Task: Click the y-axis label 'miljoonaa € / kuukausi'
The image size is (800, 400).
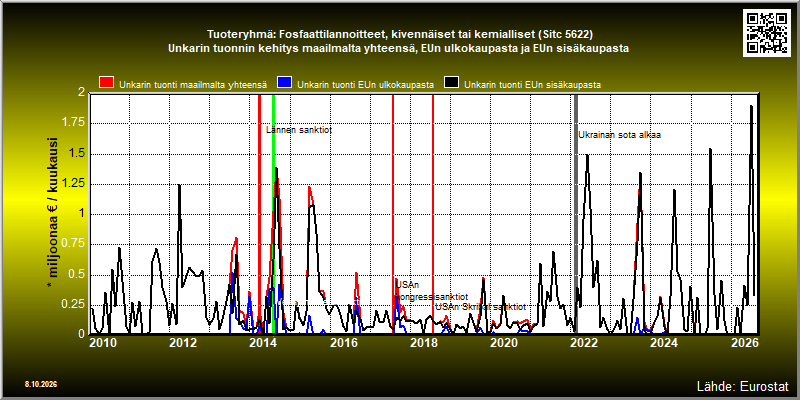Action: (x=51, y=213)
